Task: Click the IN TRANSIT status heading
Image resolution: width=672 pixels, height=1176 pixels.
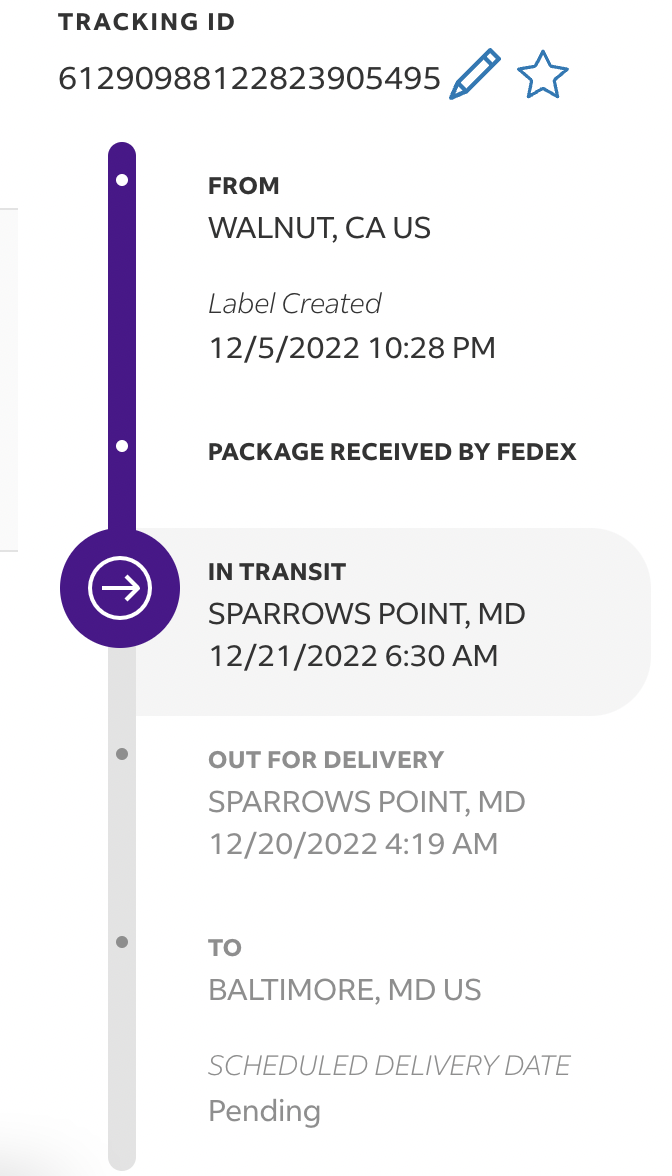Action: tap(276, 572)
